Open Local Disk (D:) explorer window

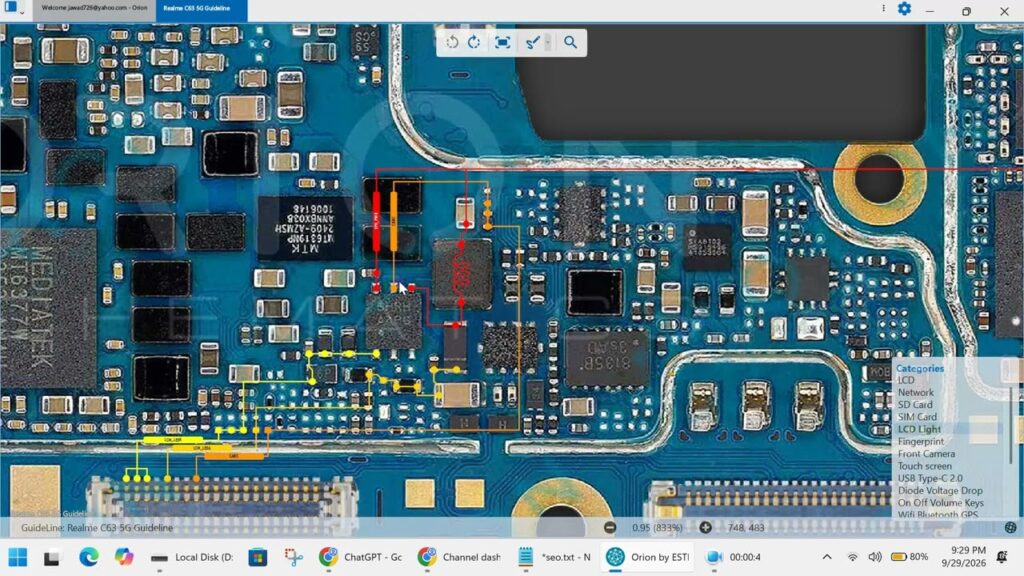190,557
